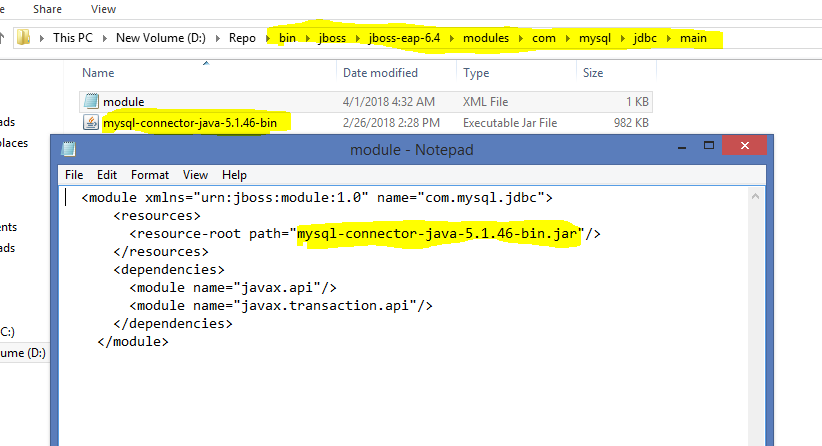Click Notepad scrollbar up arrow
The width and height of the screenshot is (822, 446).
755,197
